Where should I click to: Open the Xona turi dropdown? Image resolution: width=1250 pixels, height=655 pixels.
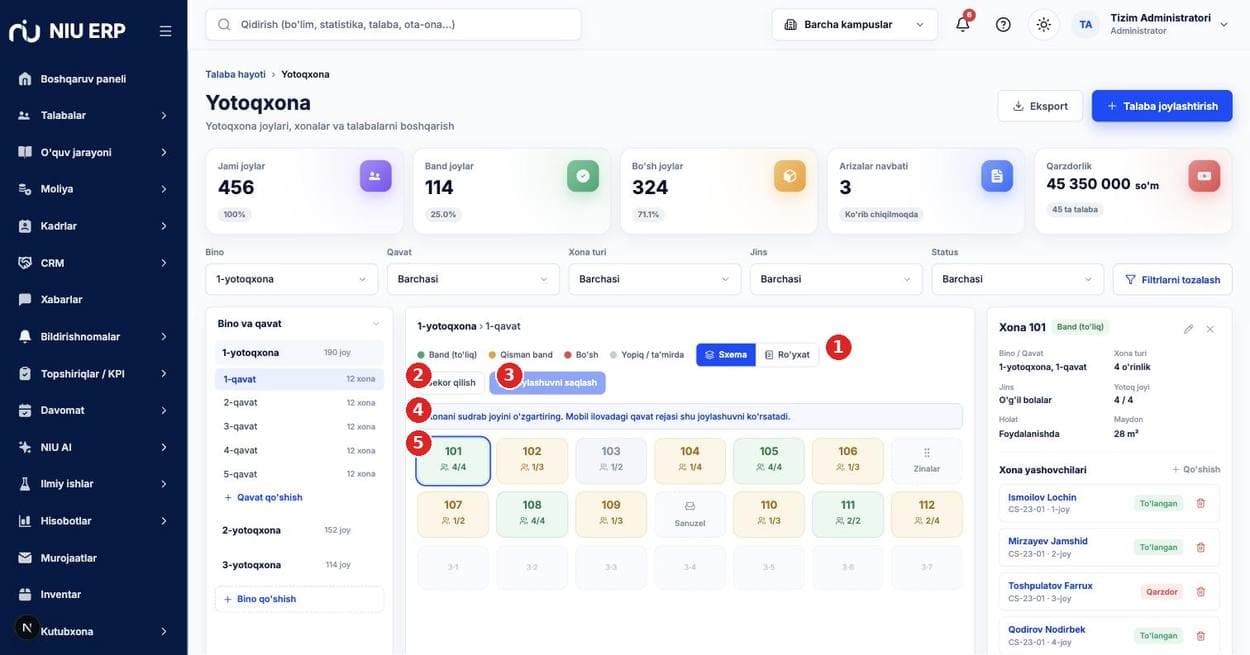point(655,279)
